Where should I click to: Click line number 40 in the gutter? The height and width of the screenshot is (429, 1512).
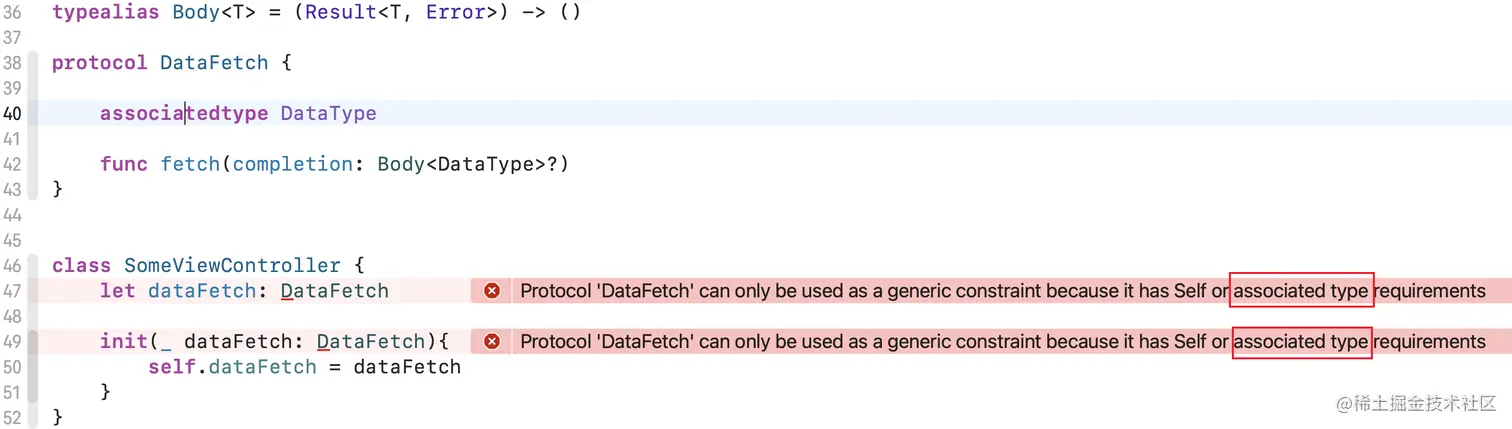click(12, 114)
